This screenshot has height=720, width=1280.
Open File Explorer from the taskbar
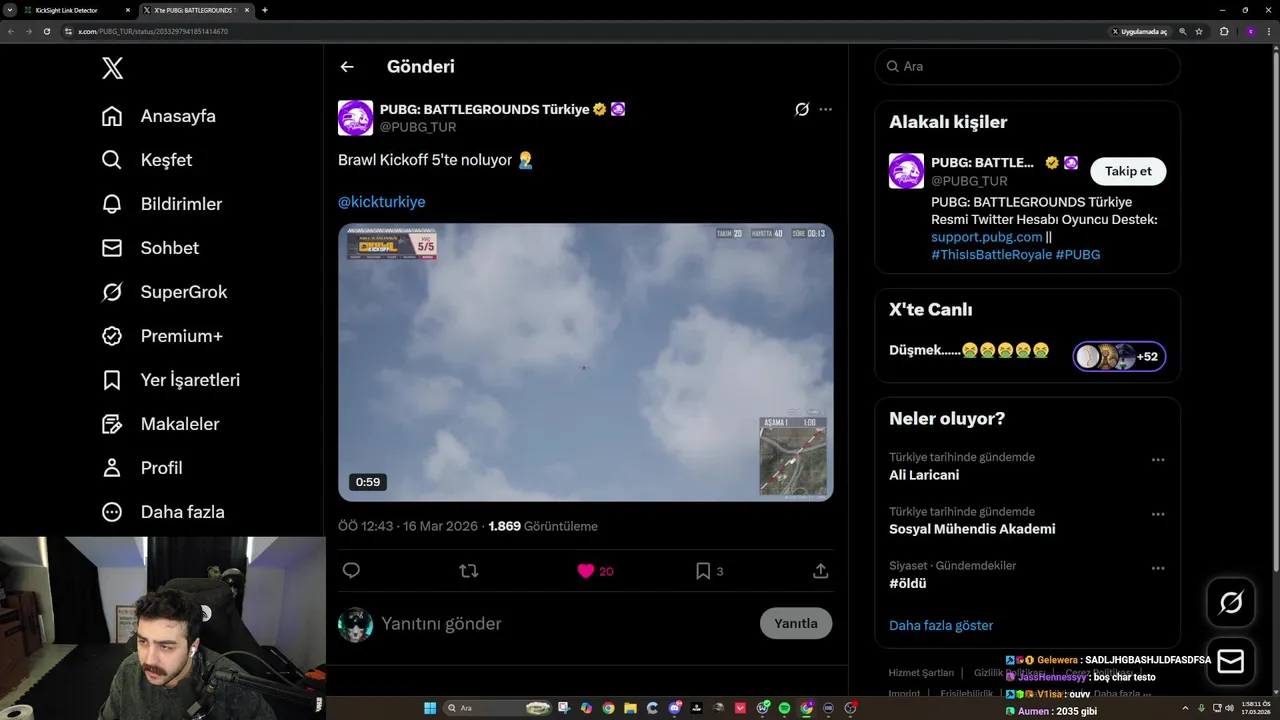point(630,708)
